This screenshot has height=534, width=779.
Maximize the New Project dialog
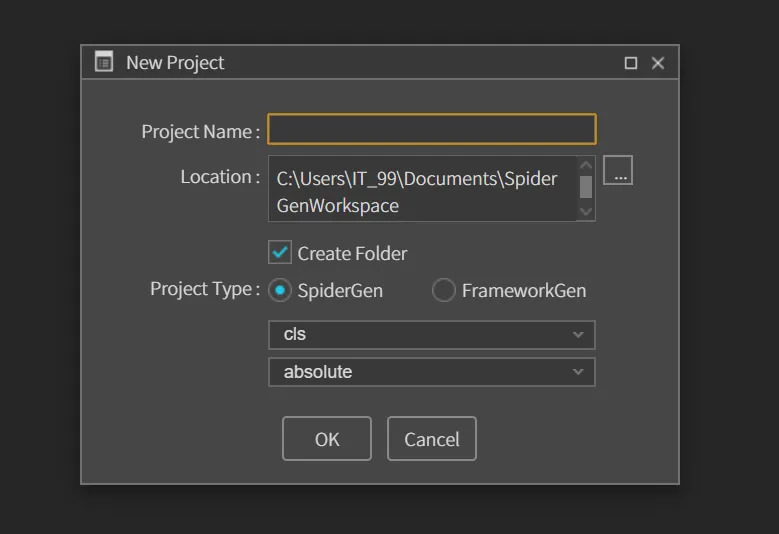[x=630, y=63]
